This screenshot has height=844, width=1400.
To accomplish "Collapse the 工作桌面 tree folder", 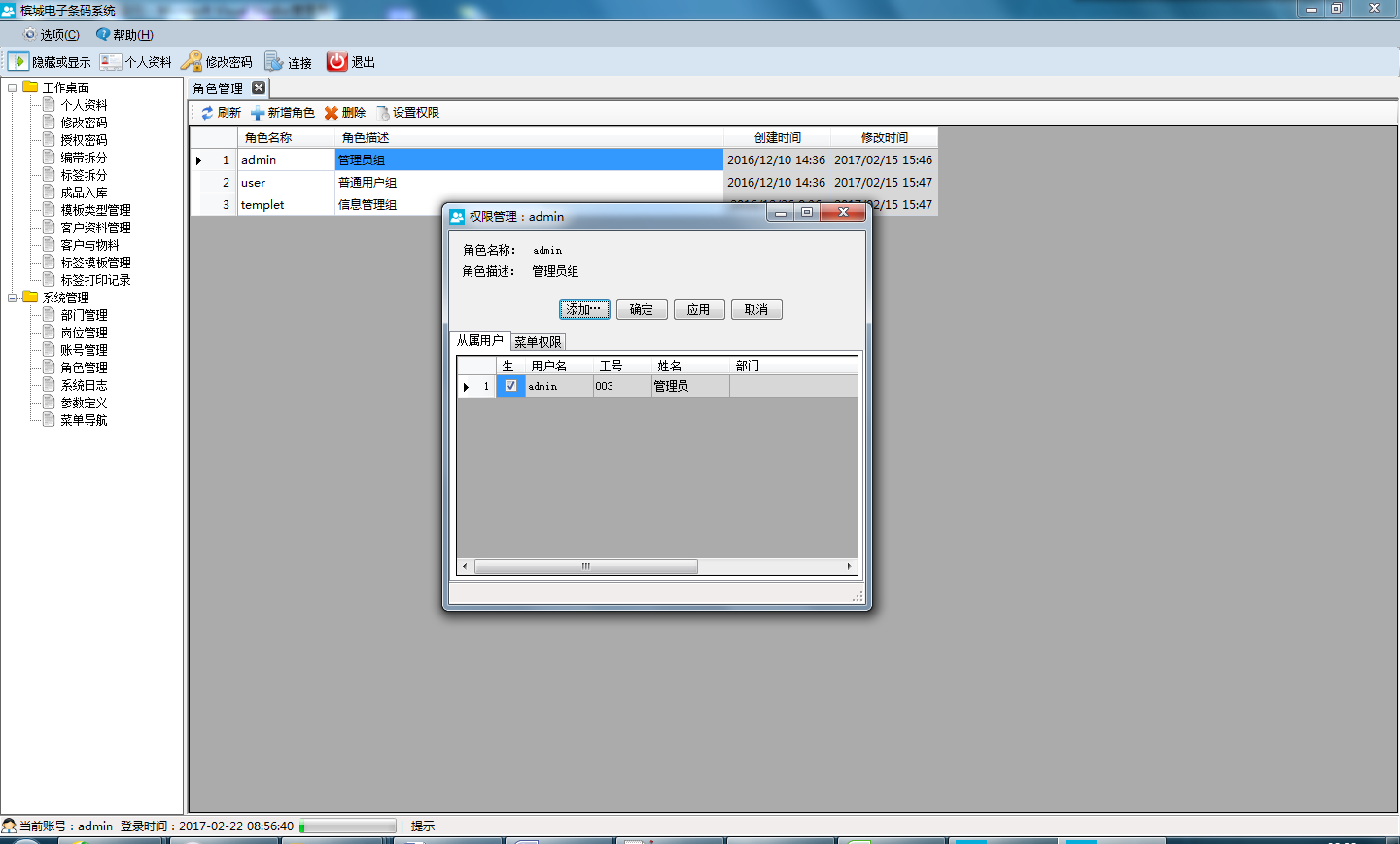I will 13,88.
